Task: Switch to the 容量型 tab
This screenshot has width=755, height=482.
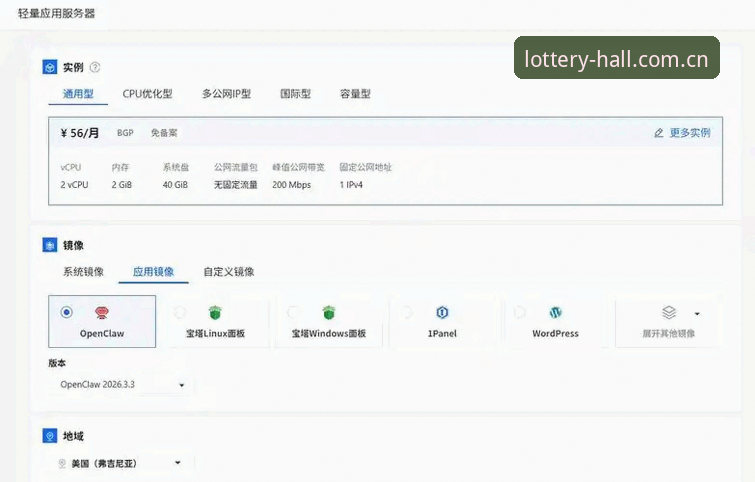Action: point(355,94)
